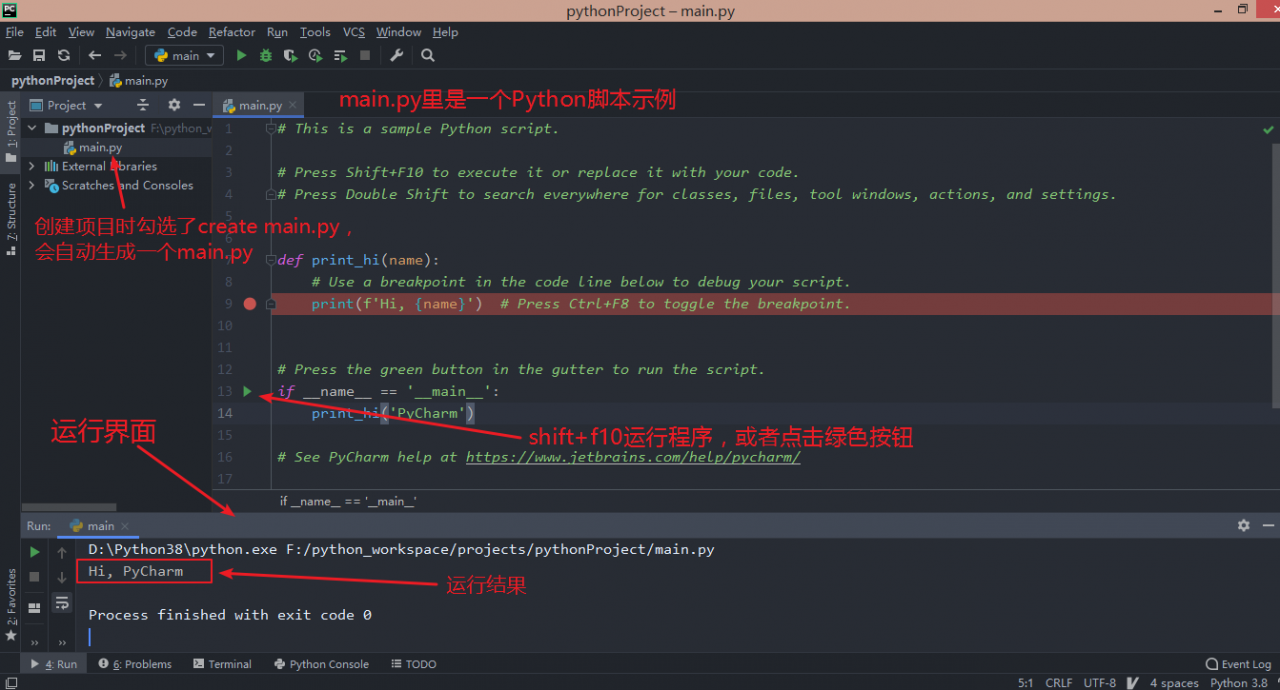Click the gutter run arrow on line 13
Viewport: 1280px width, 690px height.
(248, 391)
